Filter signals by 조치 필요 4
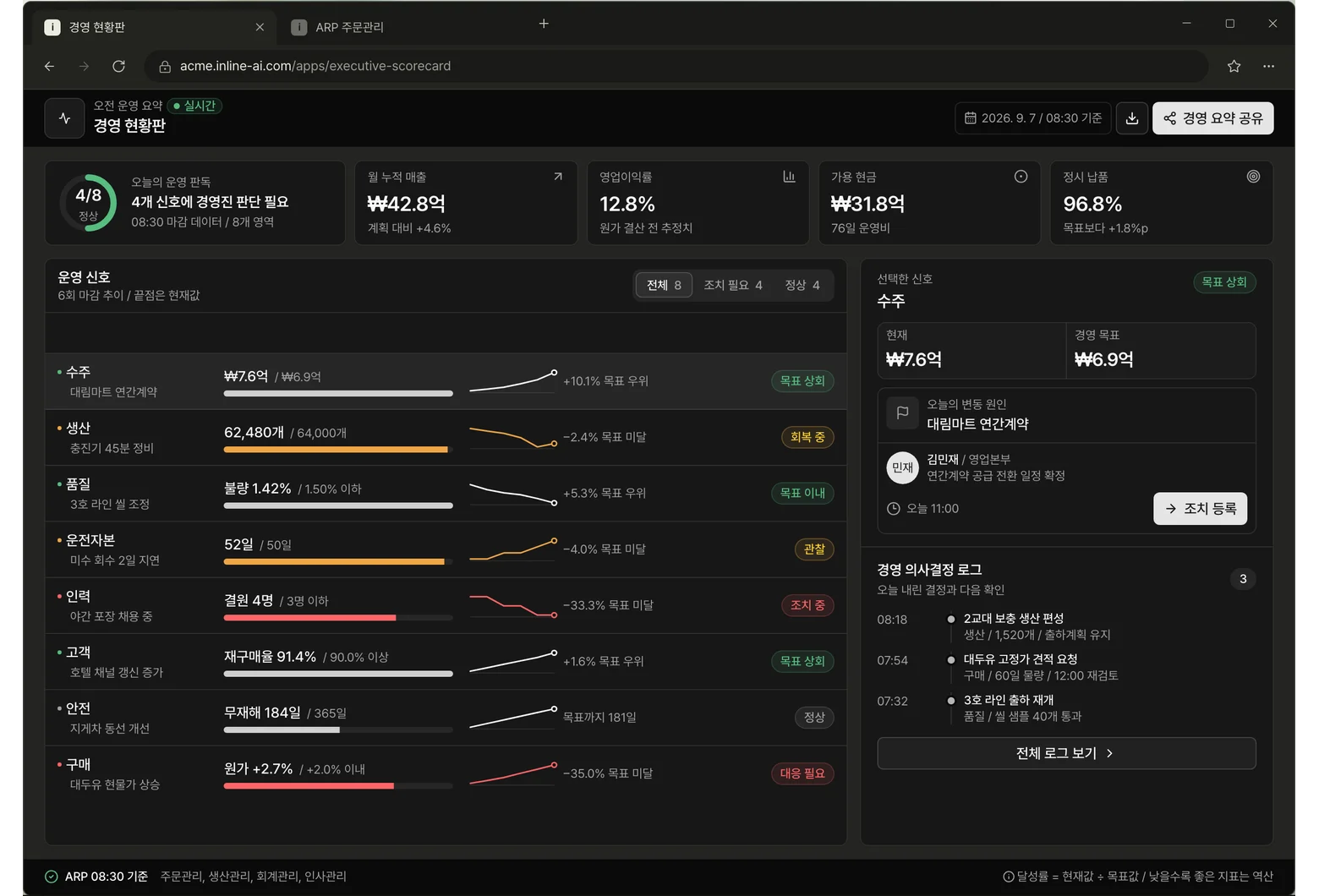 (733, 286)
